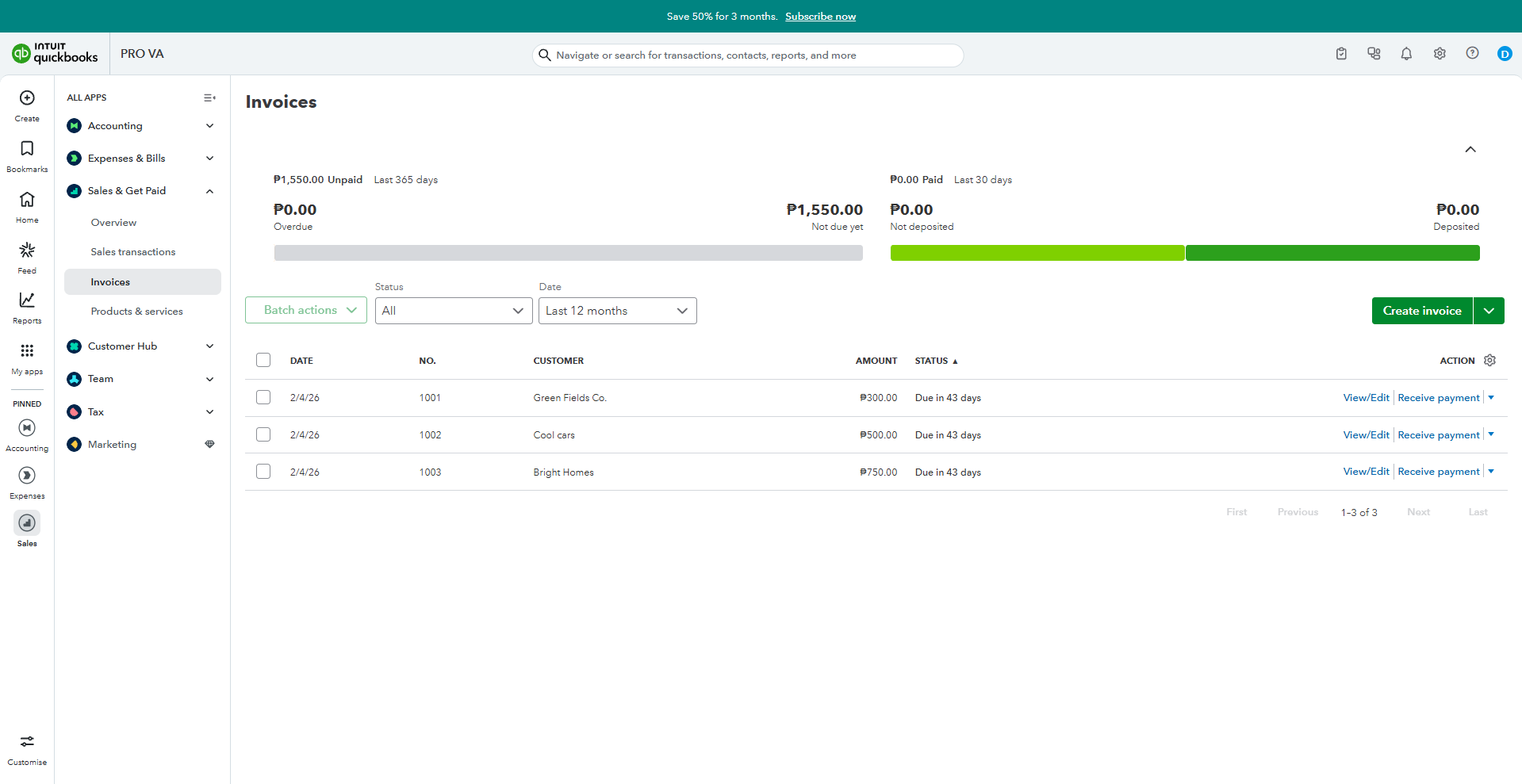
Task: Select all invoices with header checkbox
Action: click(x=263, y=360)
